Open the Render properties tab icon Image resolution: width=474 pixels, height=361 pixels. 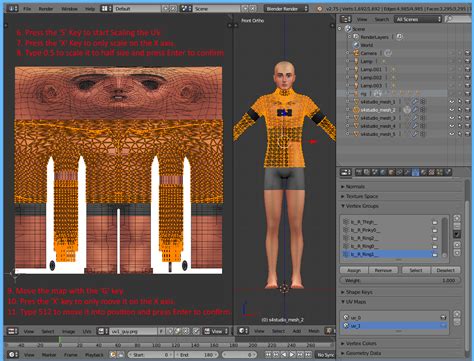tap(359, 172)
